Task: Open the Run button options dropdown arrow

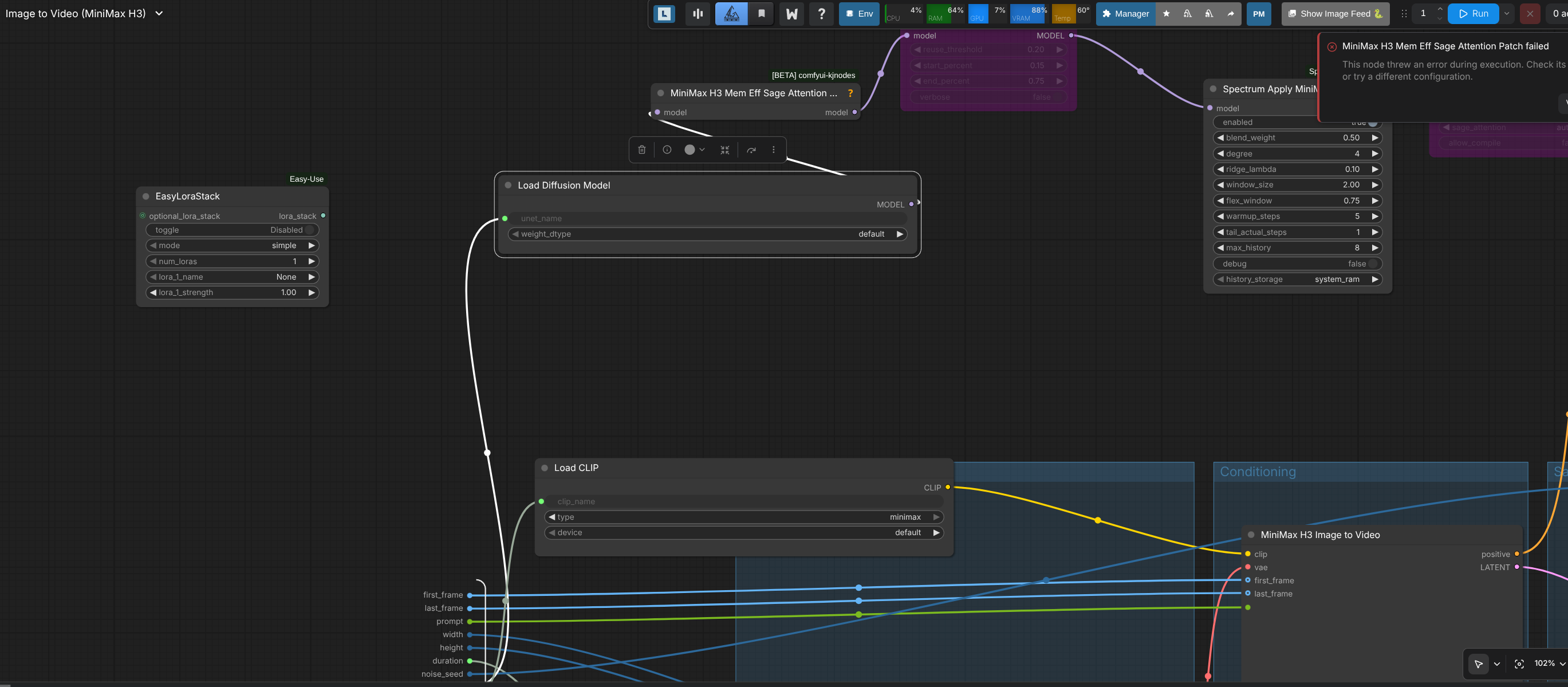Action: coord(1507,13)
